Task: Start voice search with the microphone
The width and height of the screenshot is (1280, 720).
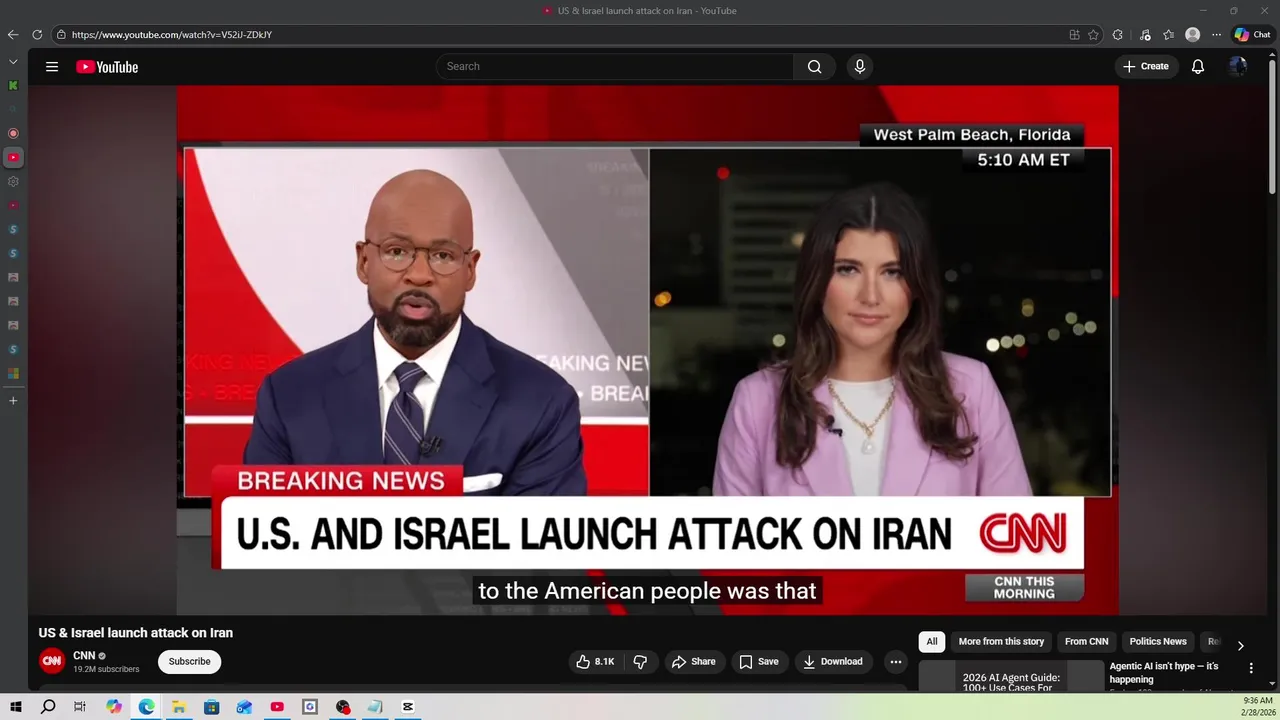Action: click(x=859, y=67)
